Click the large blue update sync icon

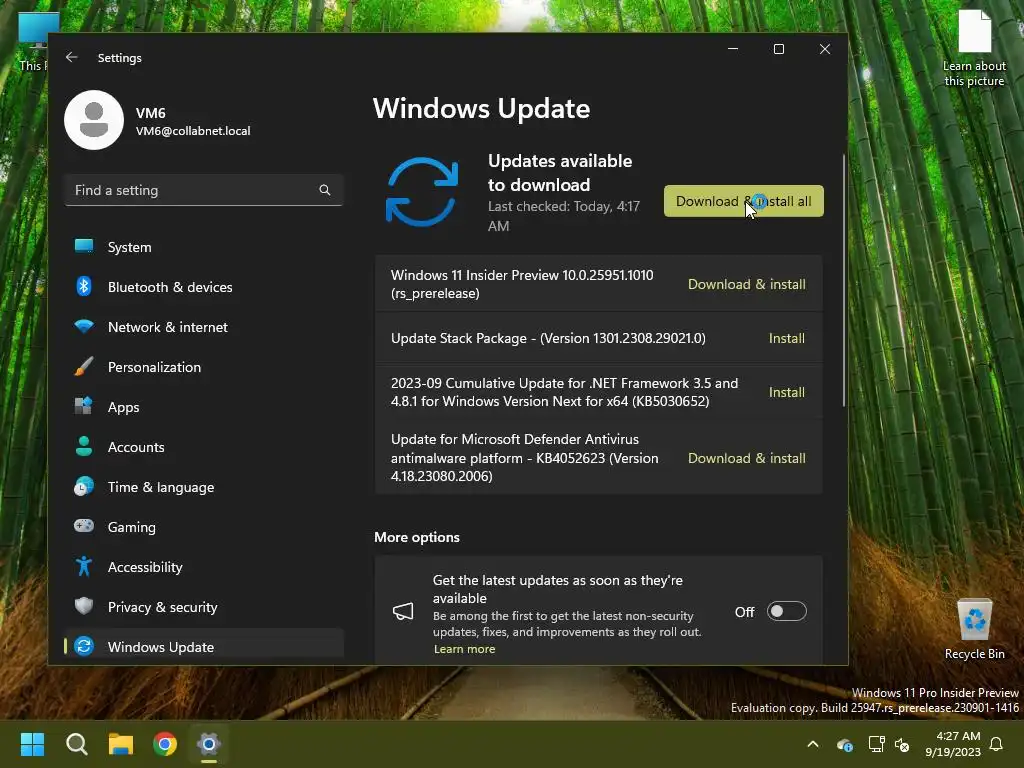point(422,192)
